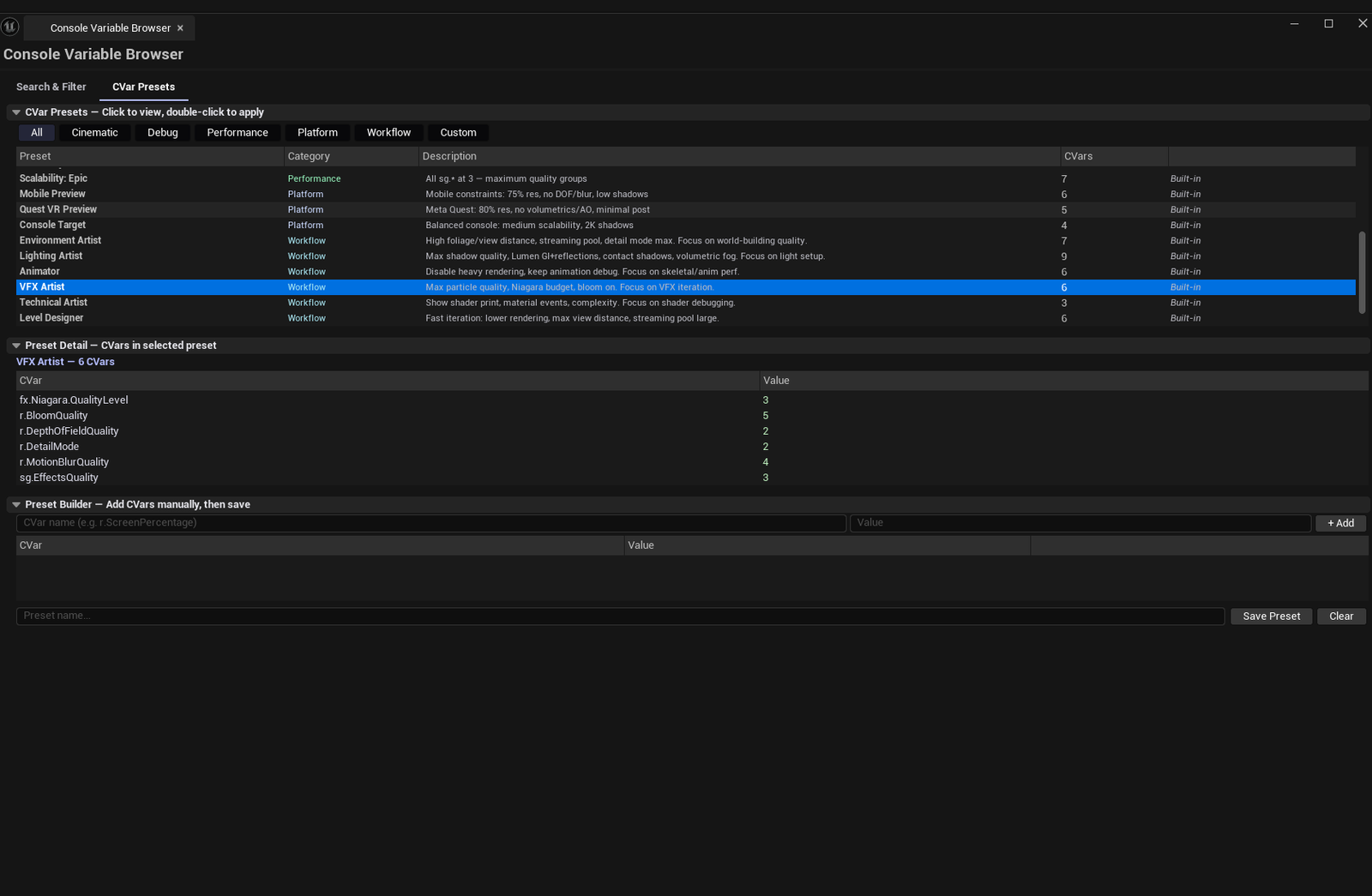Close the Console Variable Browser tab
This screenshot has width=1372, height=896.
pyautogui.click(x=180, y=28)
